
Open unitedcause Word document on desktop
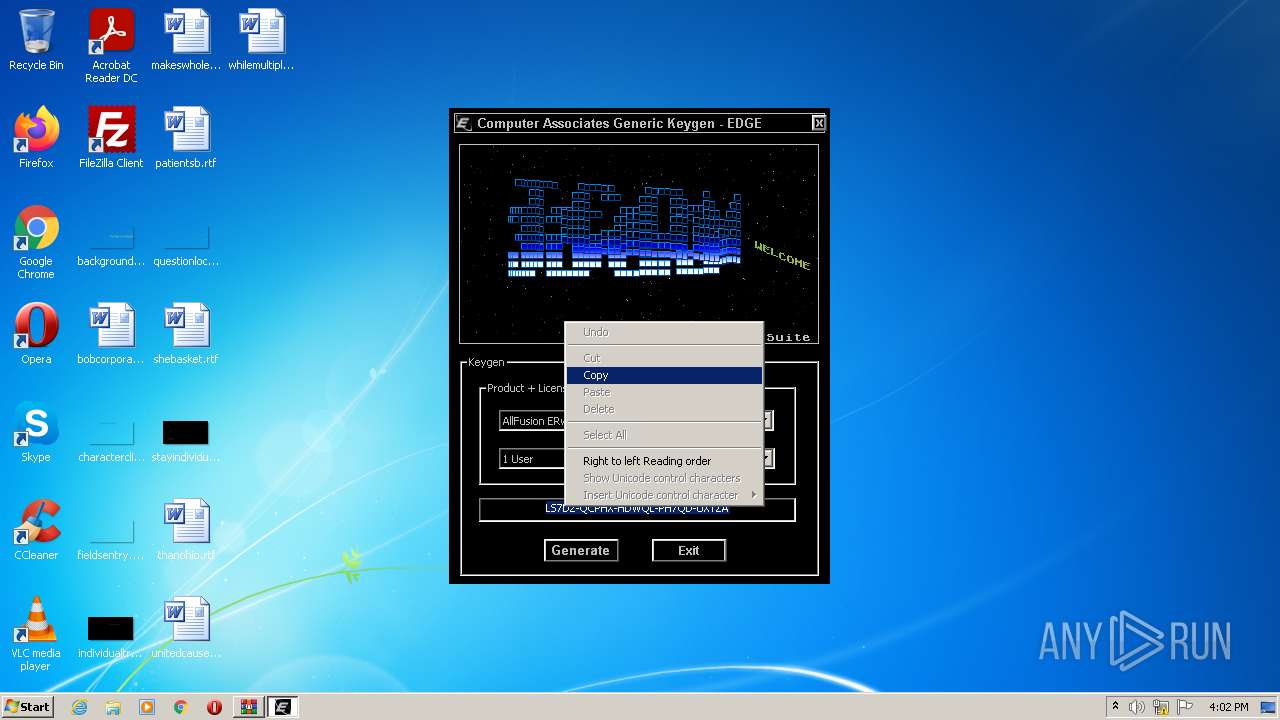[186, 628]
